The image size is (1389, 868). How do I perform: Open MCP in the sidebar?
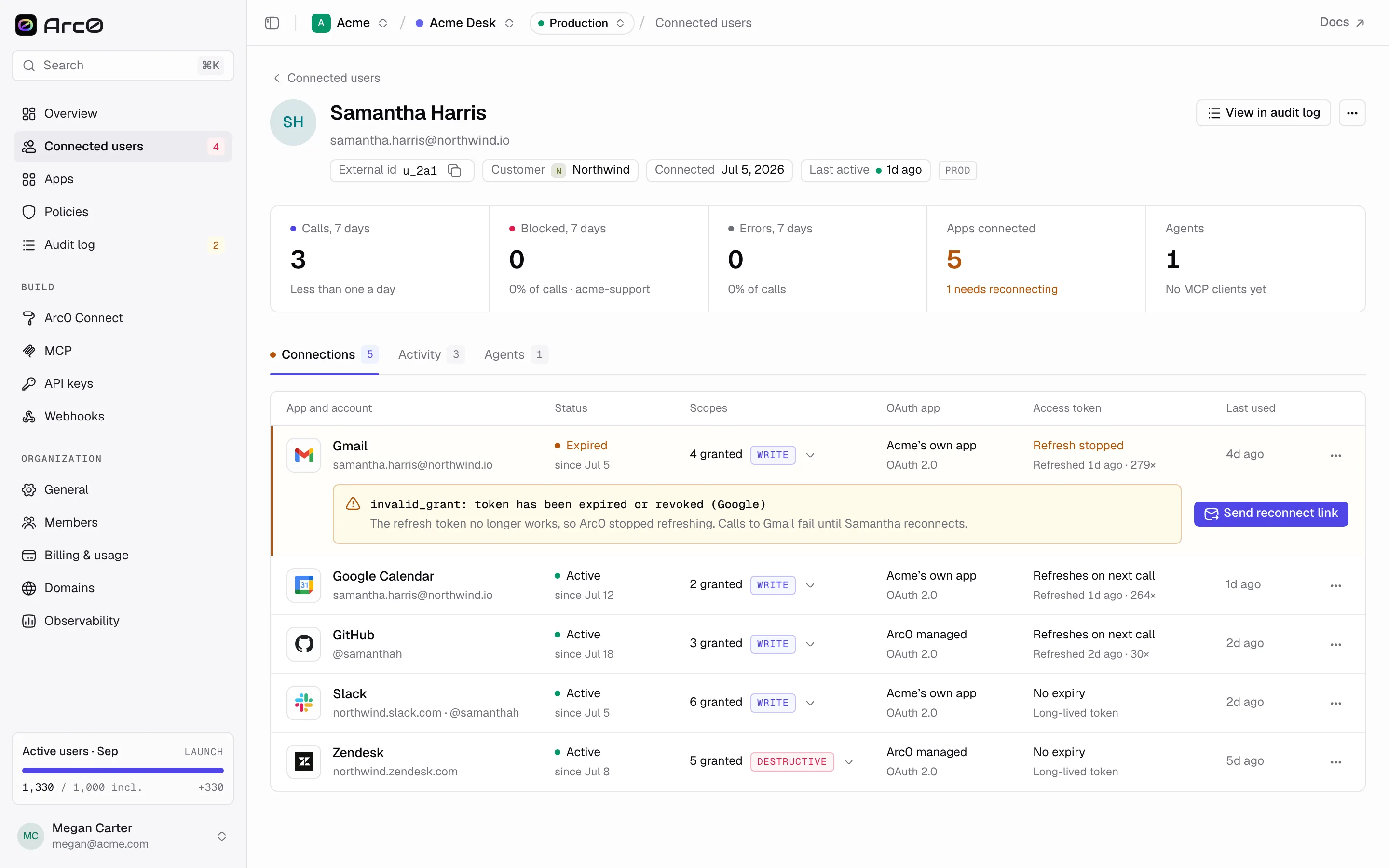[123, 351]
